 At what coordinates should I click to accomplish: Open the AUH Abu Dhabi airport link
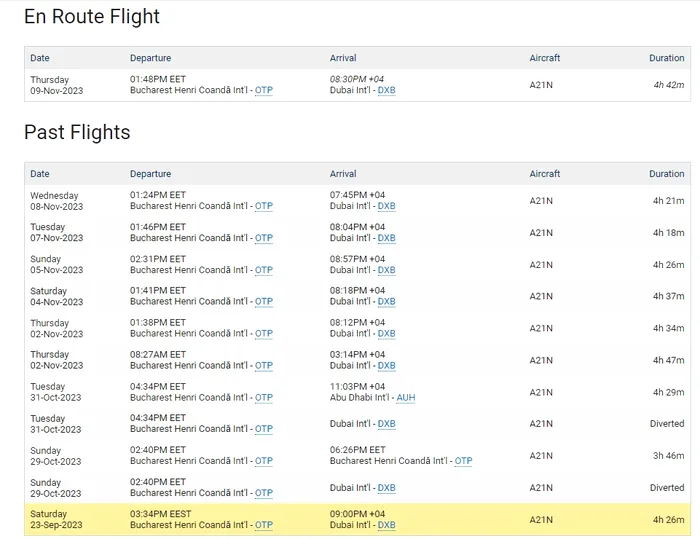coord(405,397)
